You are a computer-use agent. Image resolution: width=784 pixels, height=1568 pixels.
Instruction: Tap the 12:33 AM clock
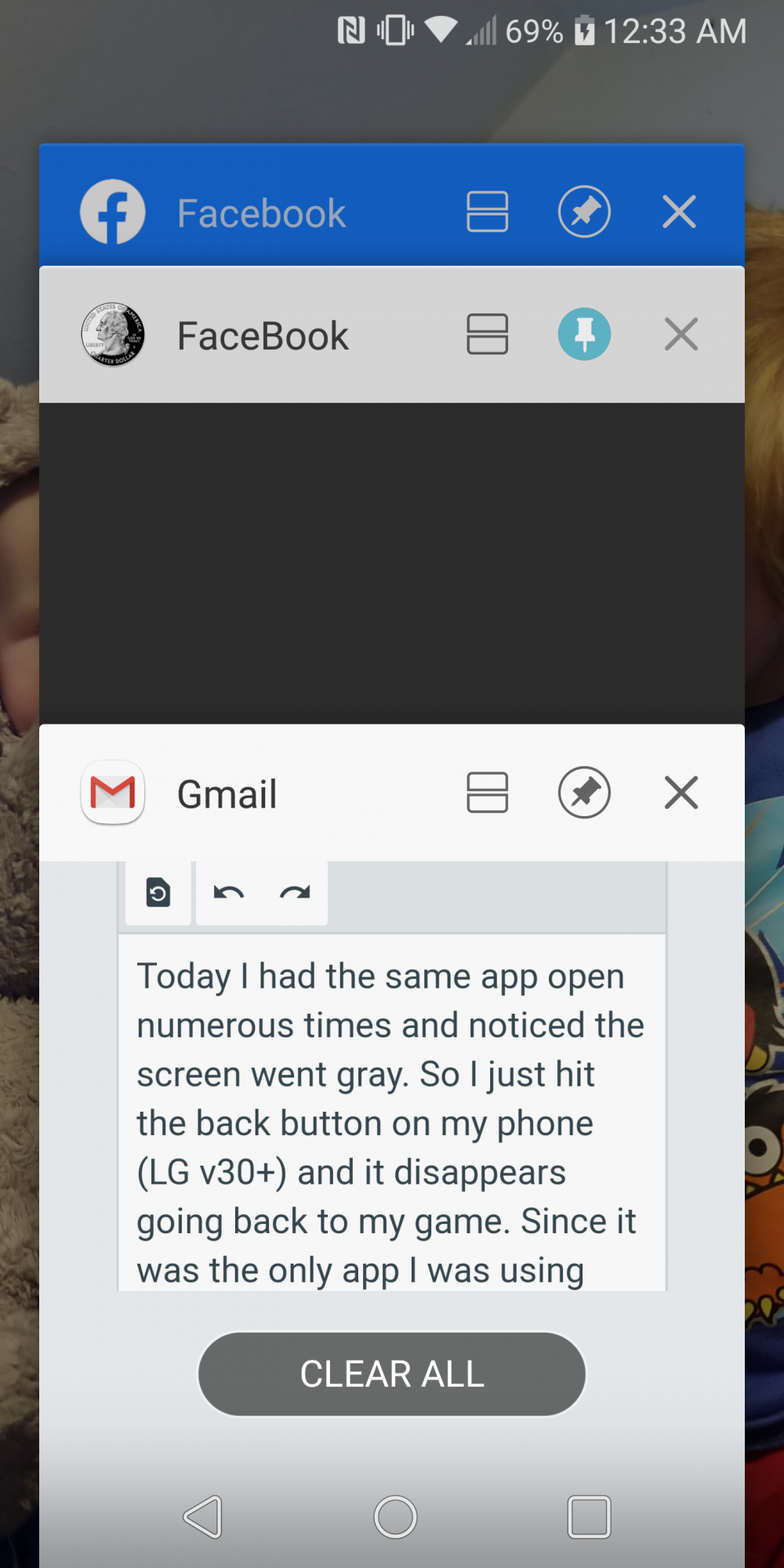click(x=675, y=31)
